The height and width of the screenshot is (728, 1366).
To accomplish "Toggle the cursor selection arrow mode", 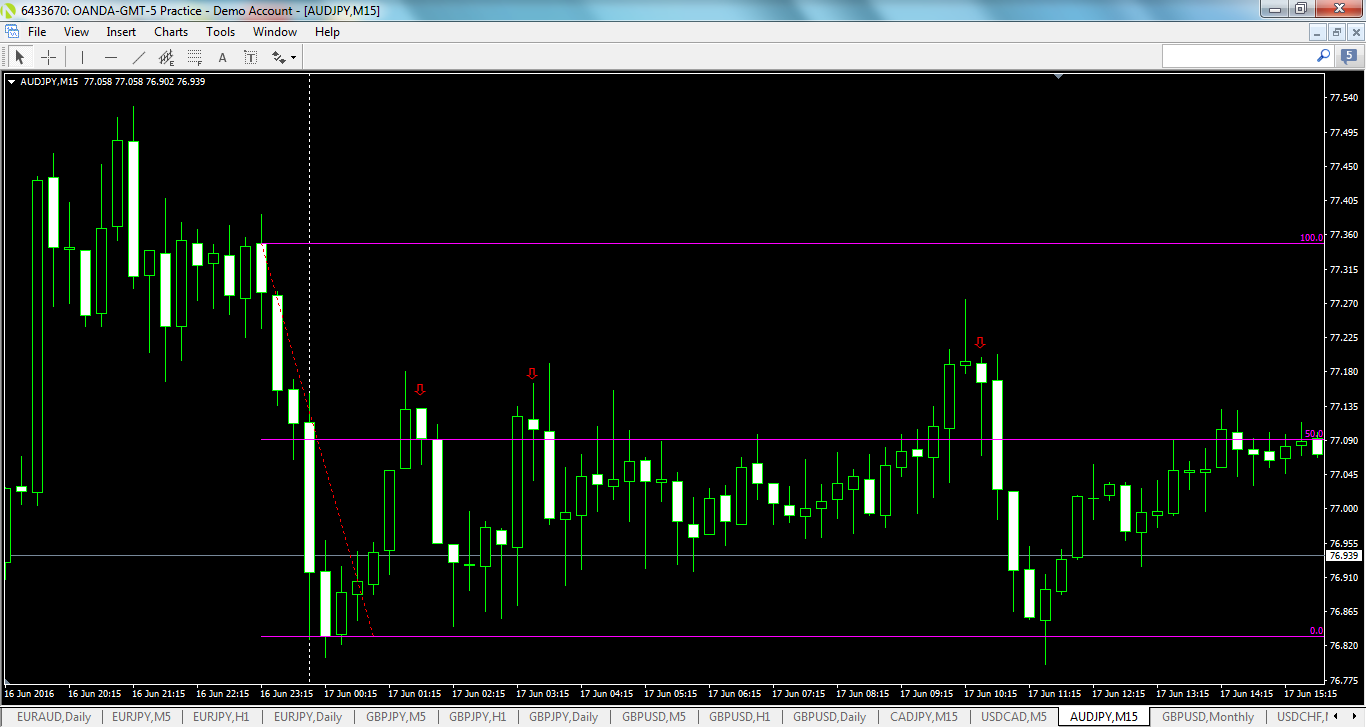I will tap(20, 57).
